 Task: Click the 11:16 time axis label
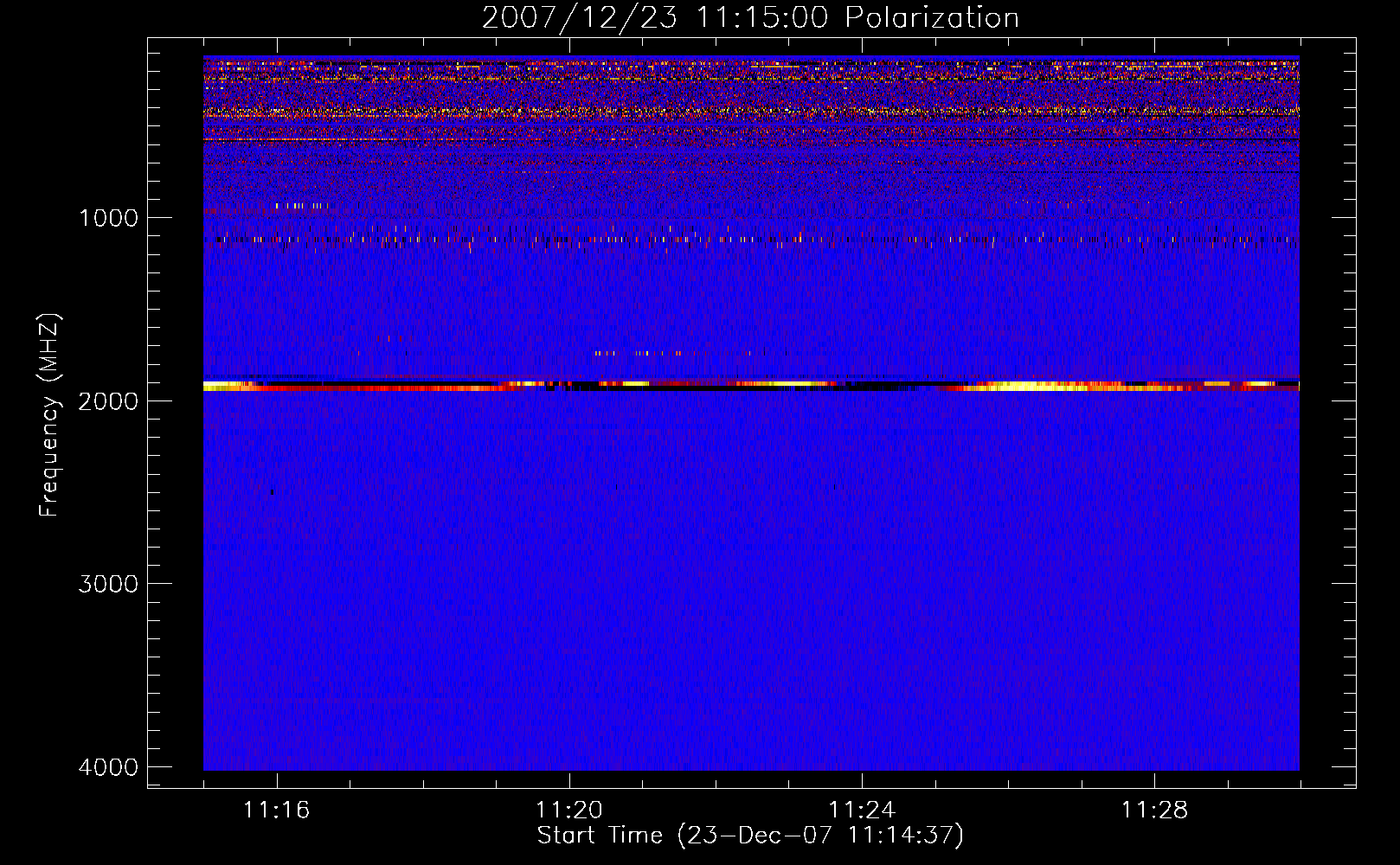[276, 811]
